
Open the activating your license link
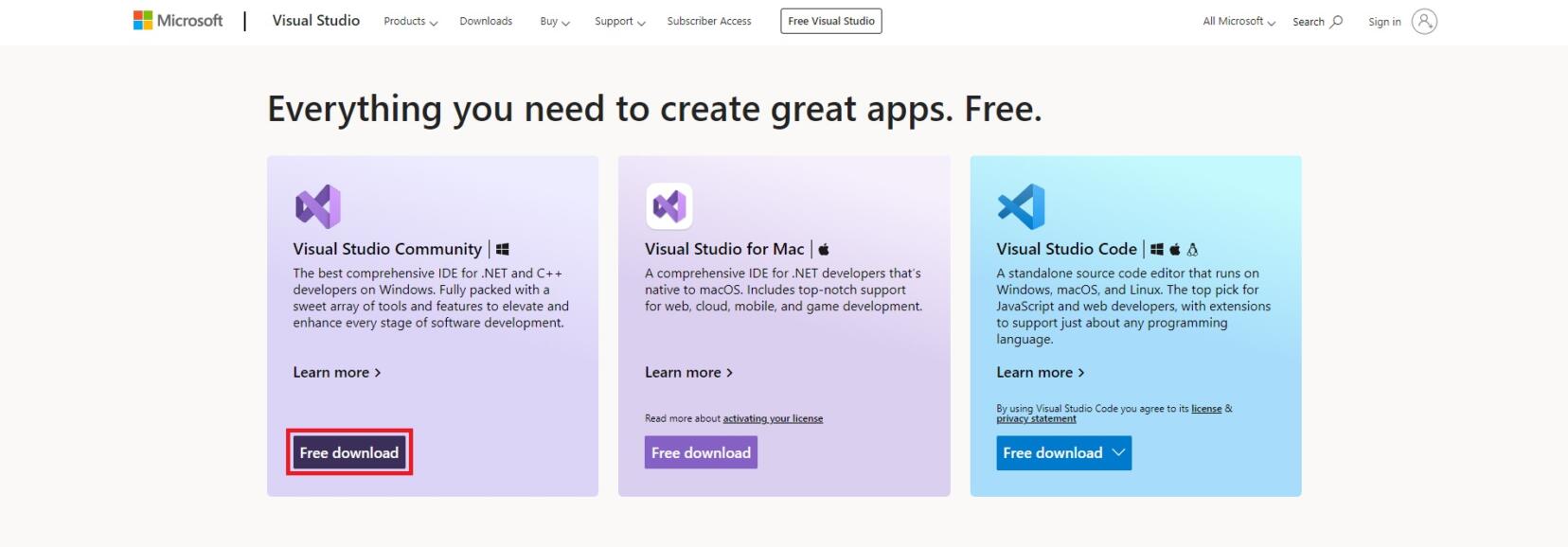coord(773,418)
